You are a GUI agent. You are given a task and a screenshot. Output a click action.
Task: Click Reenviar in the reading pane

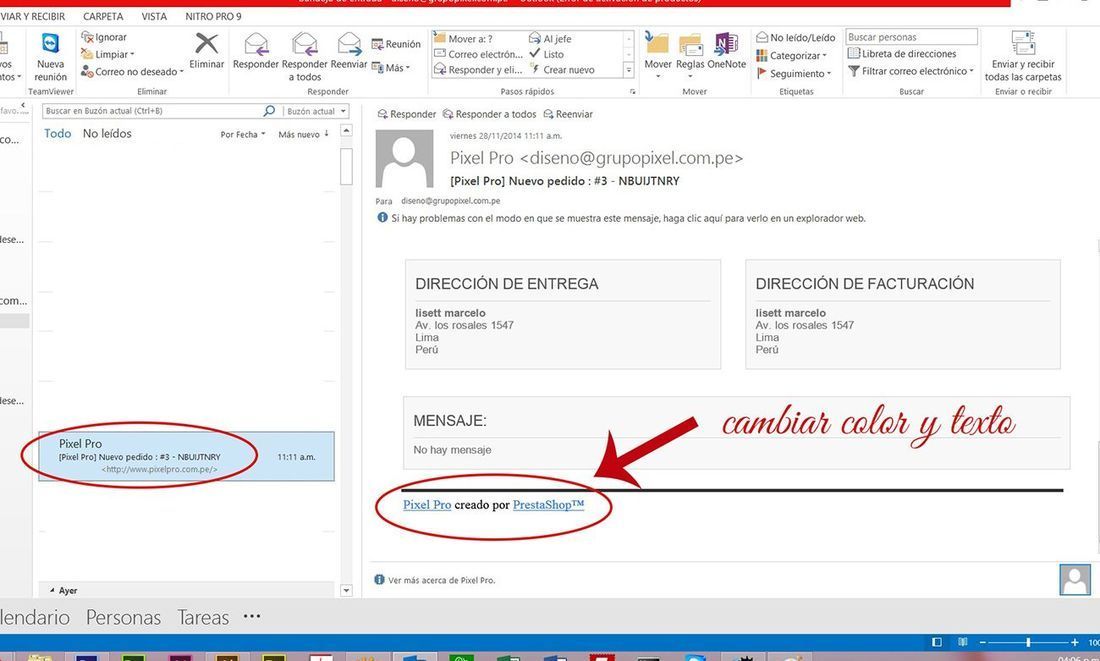pyautogui.click(x=568, y=114)
